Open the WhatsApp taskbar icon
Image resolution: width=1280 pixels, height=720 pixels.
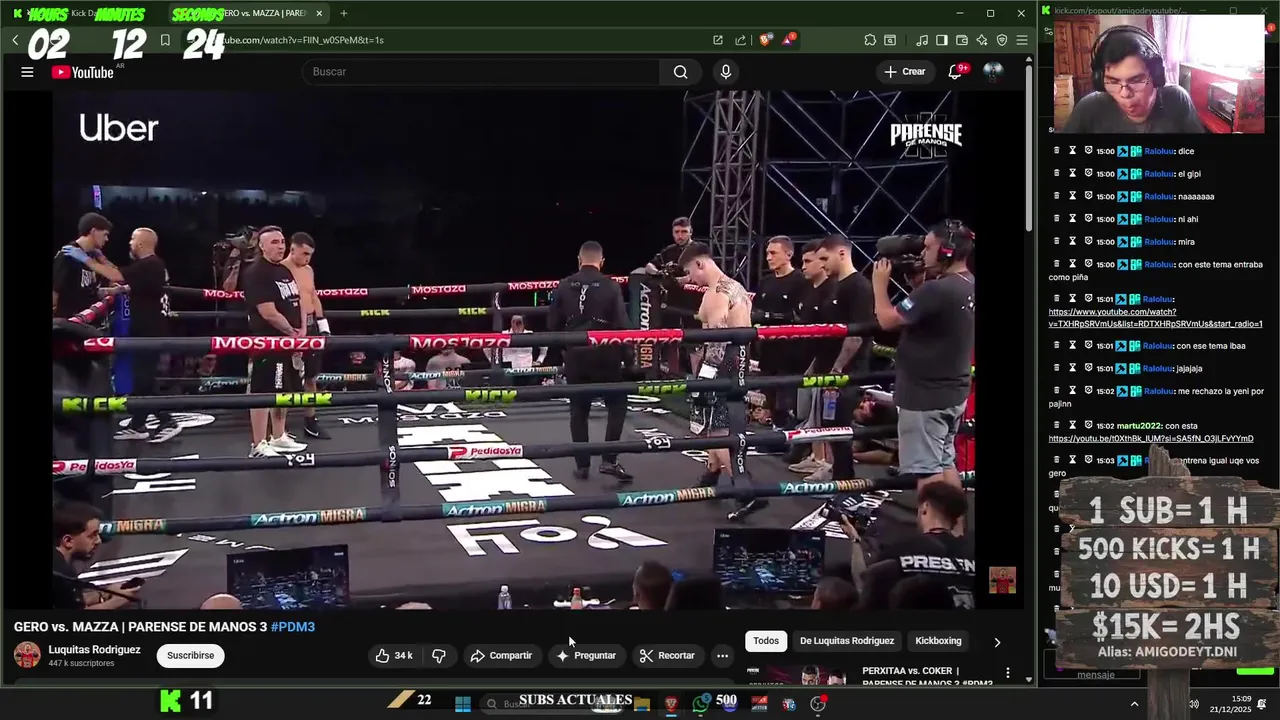pyautogui.click(x=701, y=704)
